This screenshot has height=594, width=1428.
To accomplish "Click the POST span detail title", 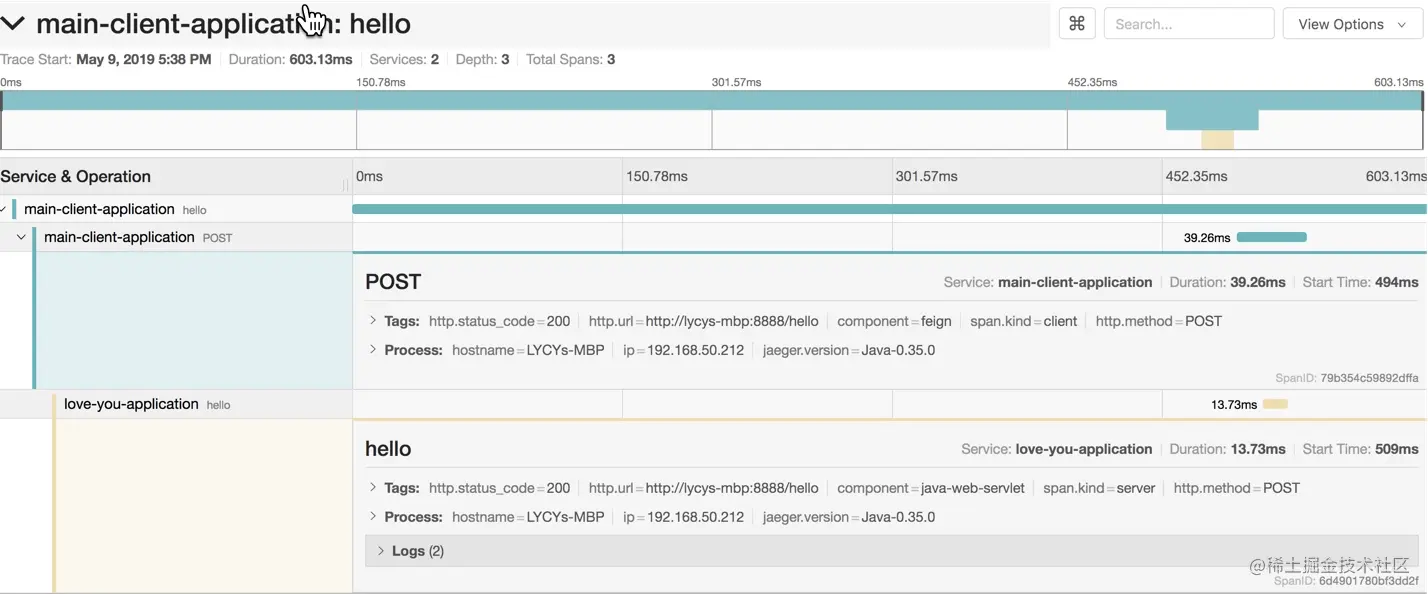I will tap(393, 282).
